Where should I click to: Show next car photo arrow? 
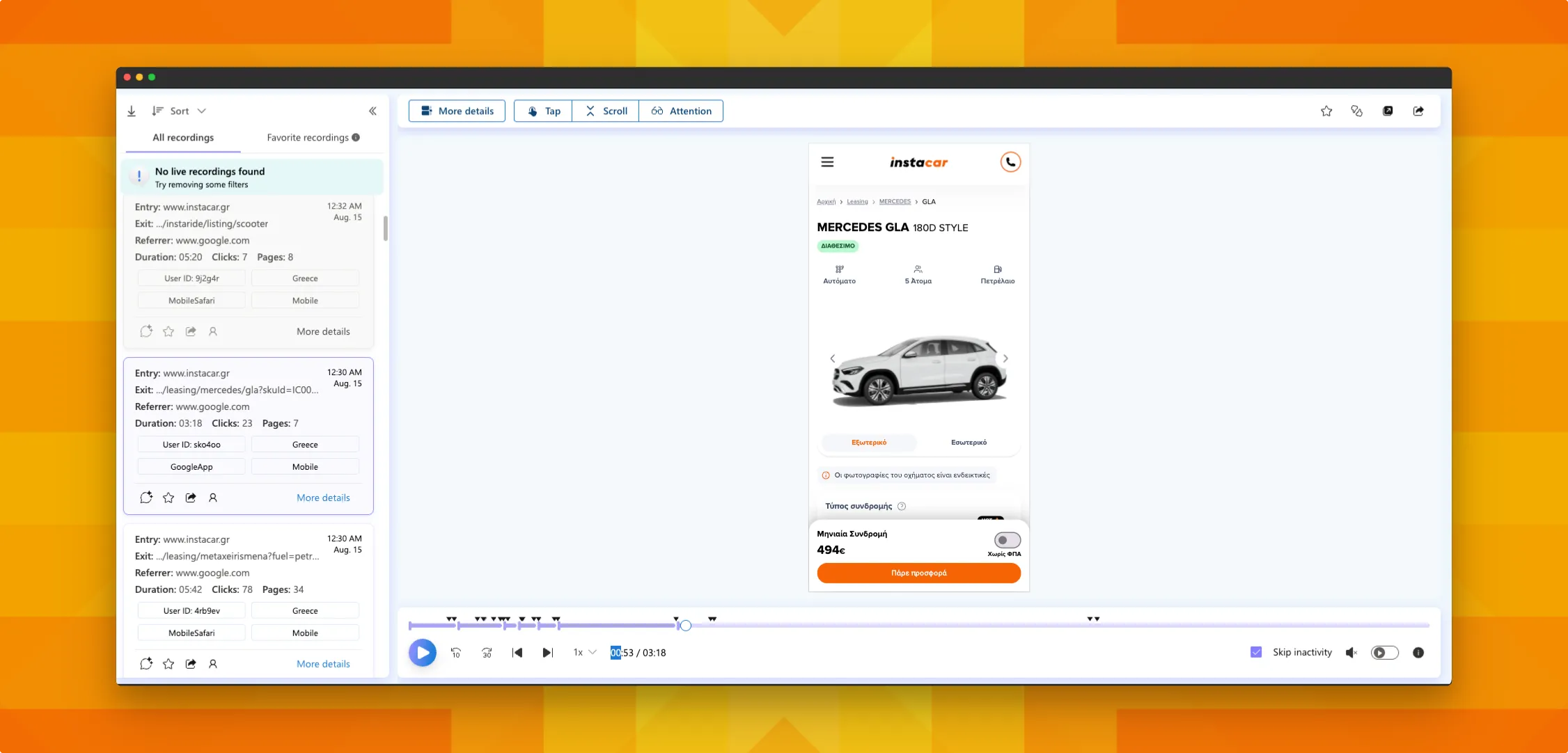point(1005,358)
